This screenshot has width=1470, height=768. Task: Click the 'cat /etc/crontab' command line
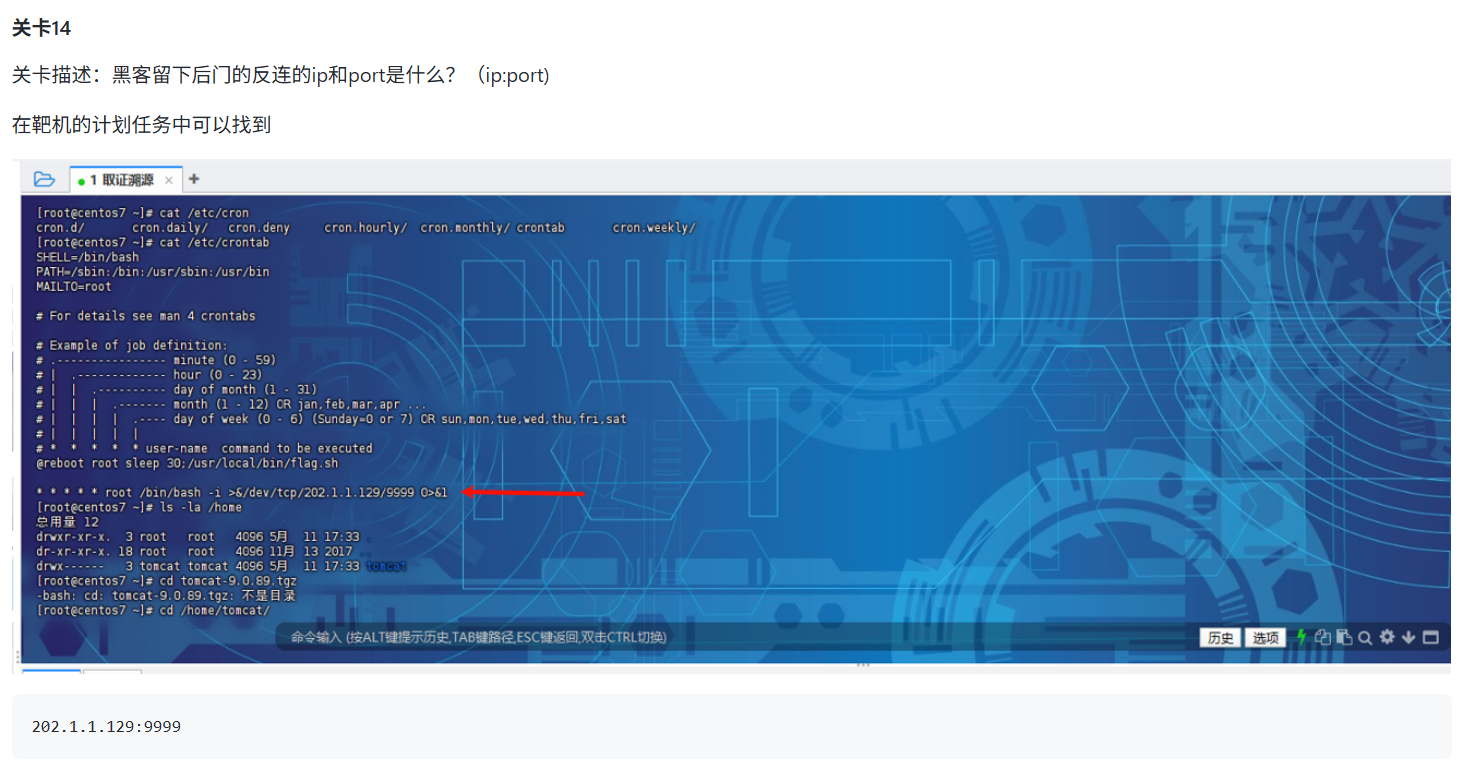pyautogui.click(x=153, y=242)
